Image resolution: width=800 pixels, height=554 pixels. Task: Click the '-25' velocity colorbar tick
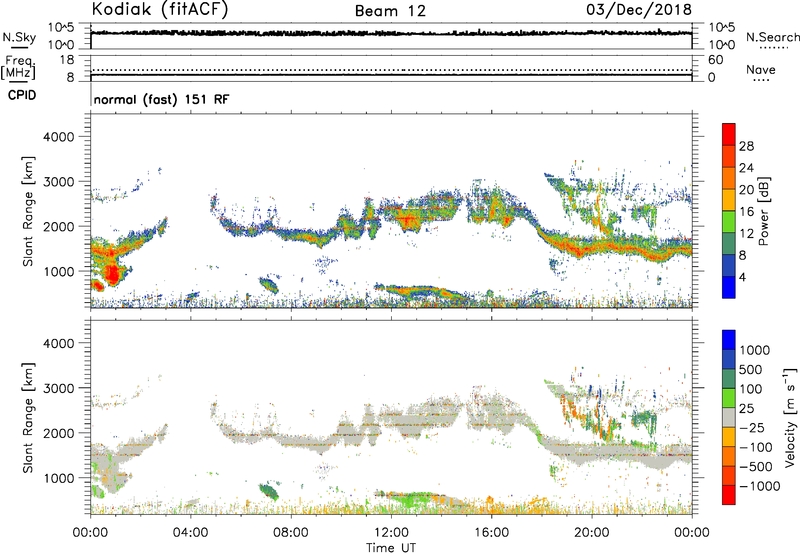coord(752,428)
